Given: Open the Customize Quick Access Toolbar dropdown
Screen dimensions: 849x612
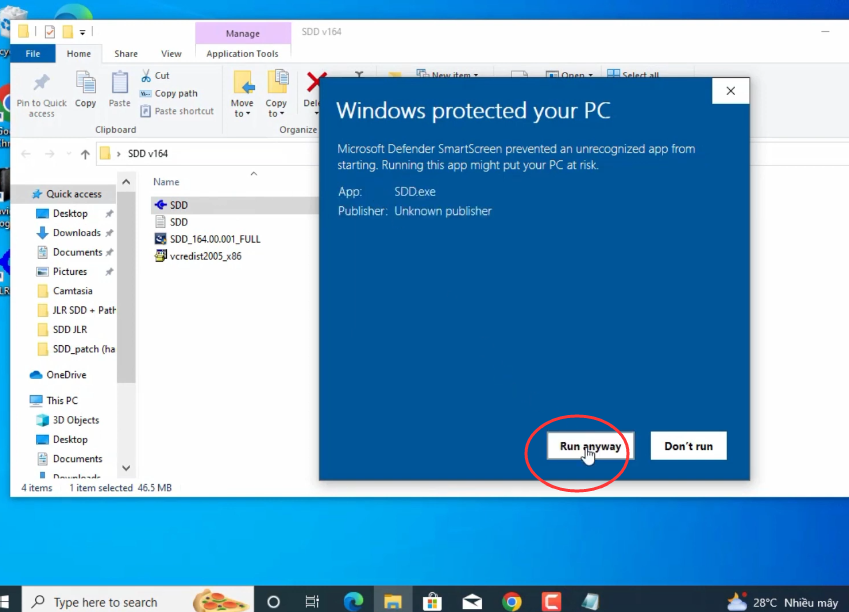Looking at the screenshot, I should (x=82, y=32).
